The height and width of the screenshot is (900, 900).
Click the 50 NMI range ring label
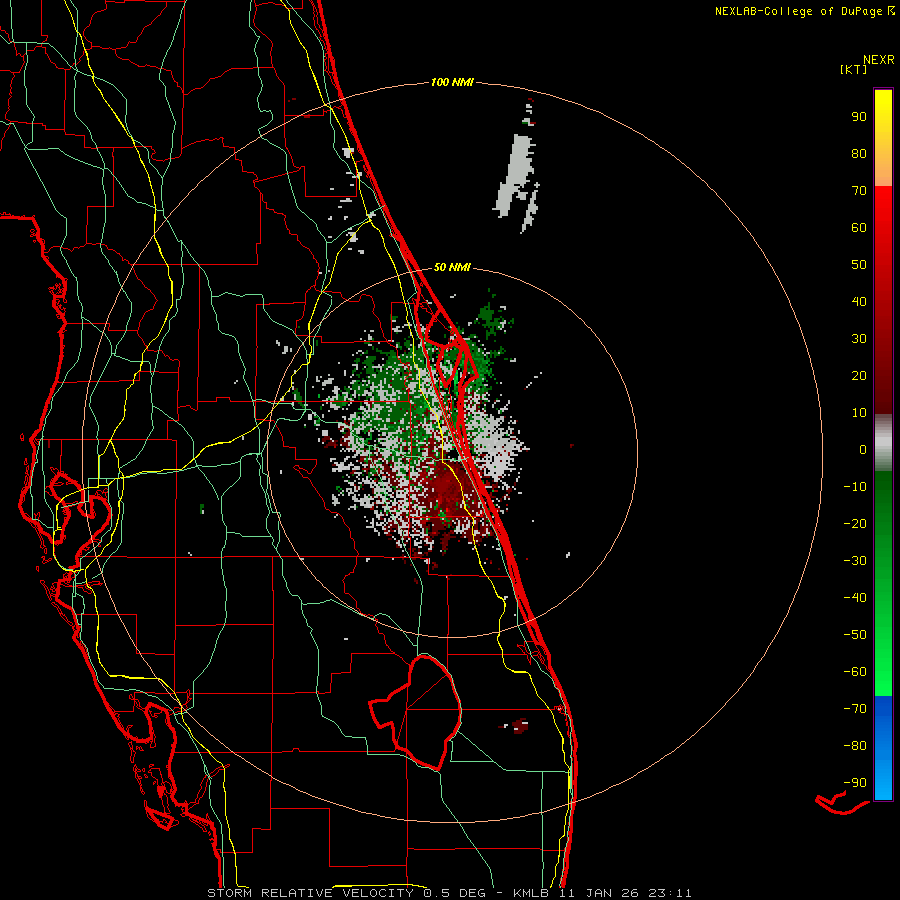pos(452,267)
